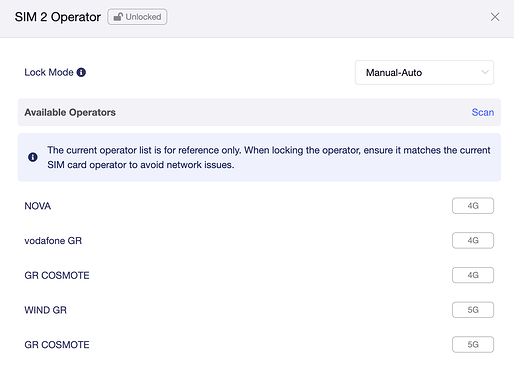
Task: Scan for available operators
Action: coord(483,112)
